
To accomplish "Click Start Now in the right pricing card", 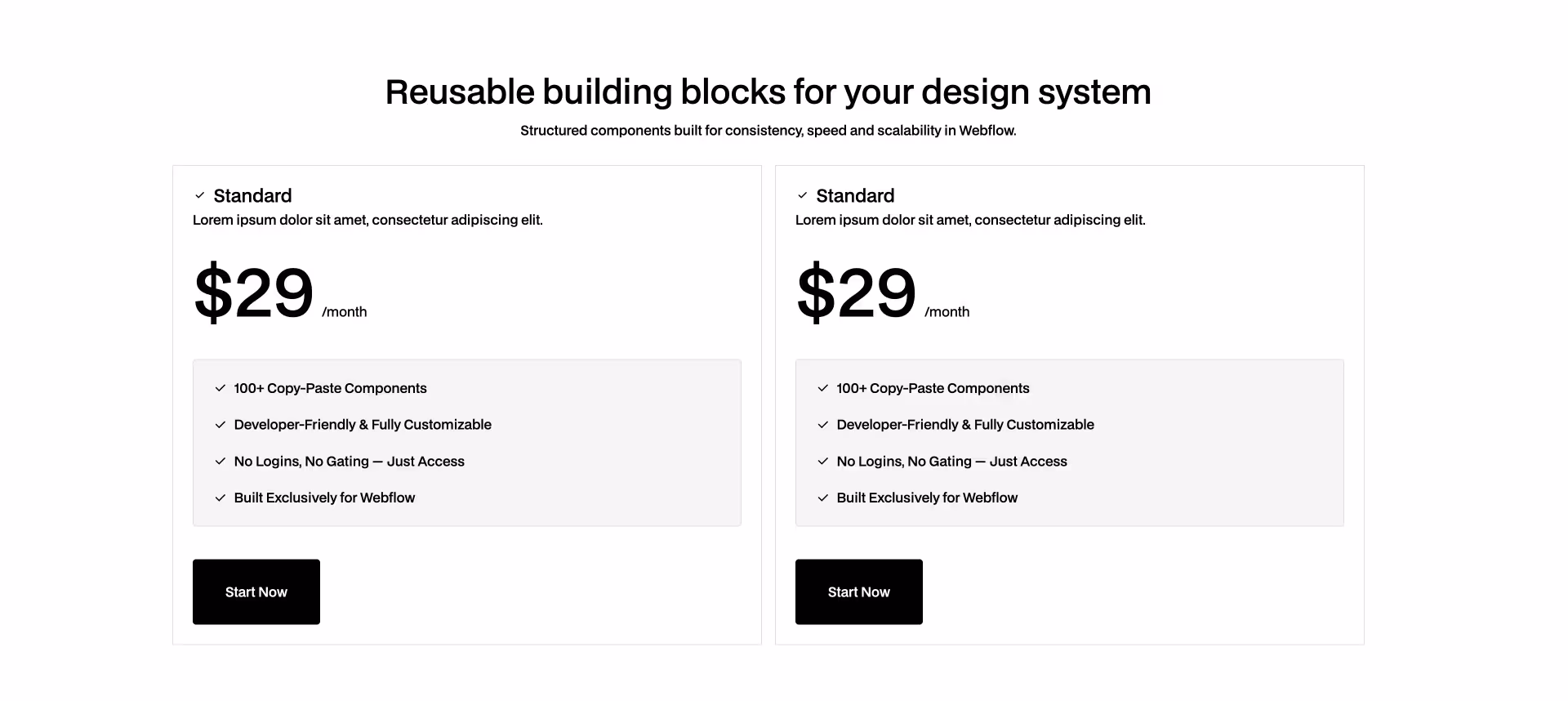I will click(x=858, y=592).
